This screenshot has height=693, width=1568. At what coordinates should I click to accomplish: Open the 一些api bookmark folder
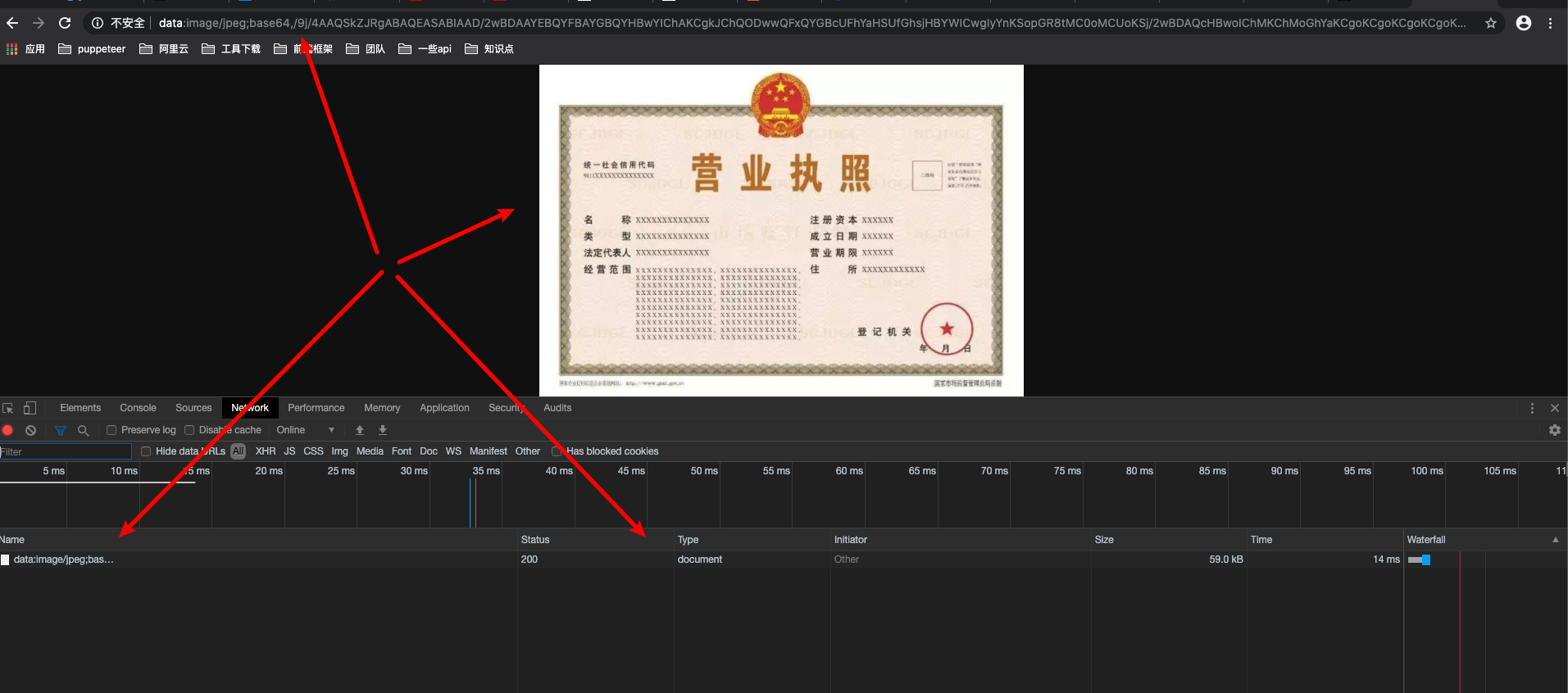[425, 49]
